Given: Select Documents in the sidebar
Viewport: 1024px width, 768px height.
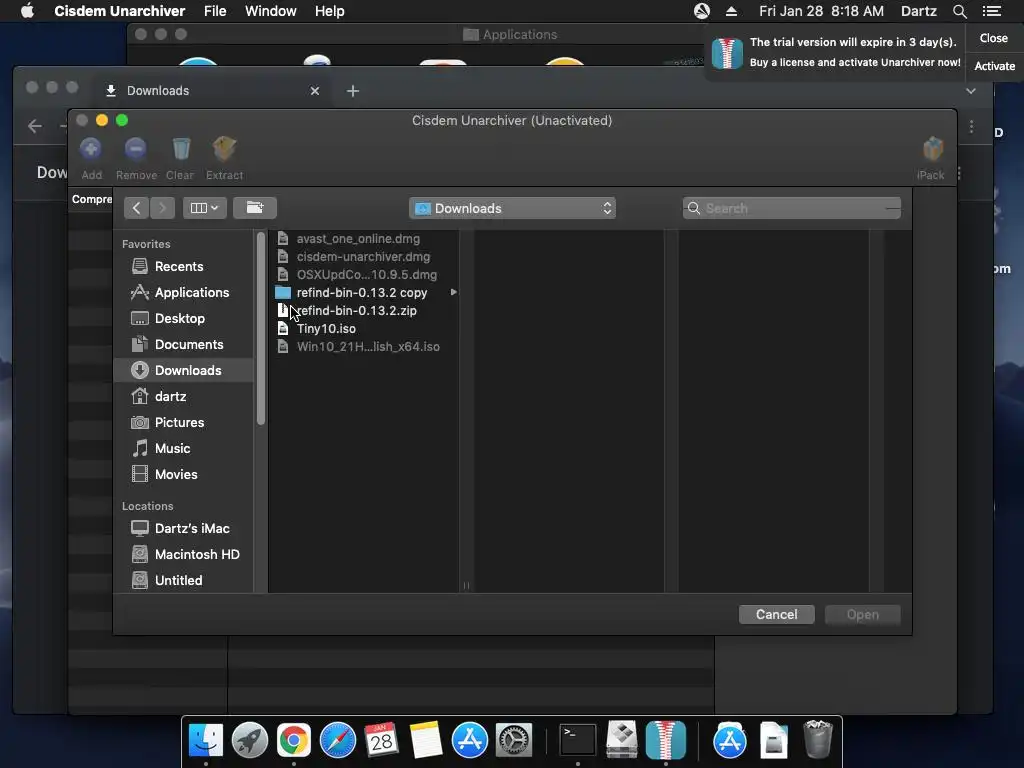Looking at the screenshot, I should tap(184, 345).
